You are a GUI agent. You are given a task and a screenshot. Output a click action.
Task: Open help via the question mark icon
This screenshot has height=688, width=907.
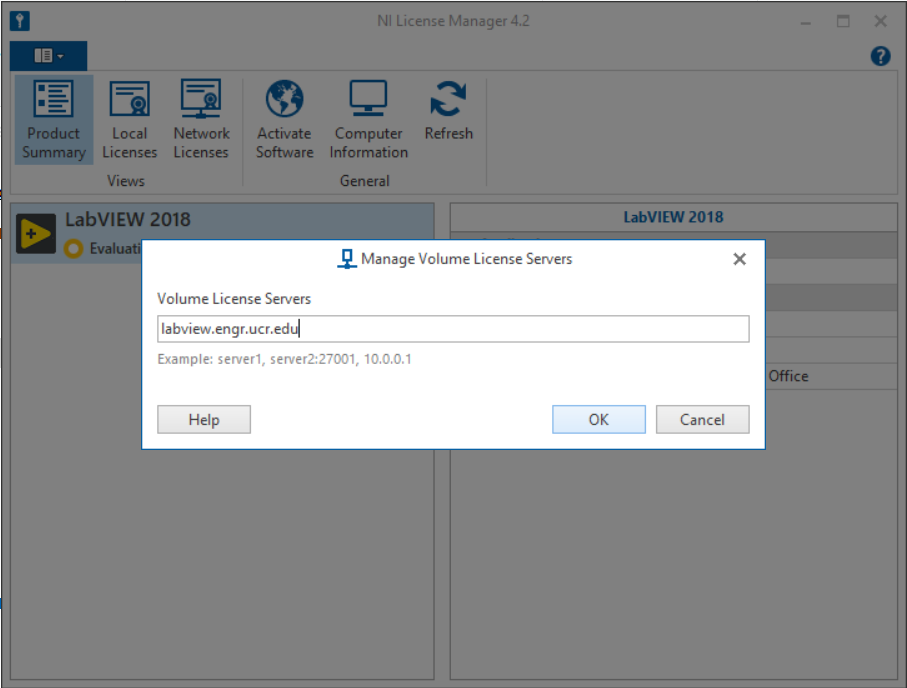[880, 56]
